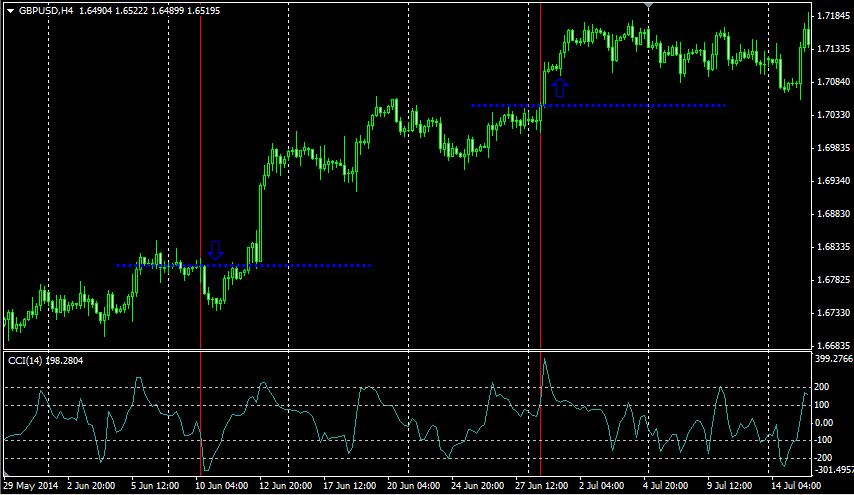Click the 1.71845 price scale label
Viewport: 854px width, 495px height.
(x=833, y=16)
